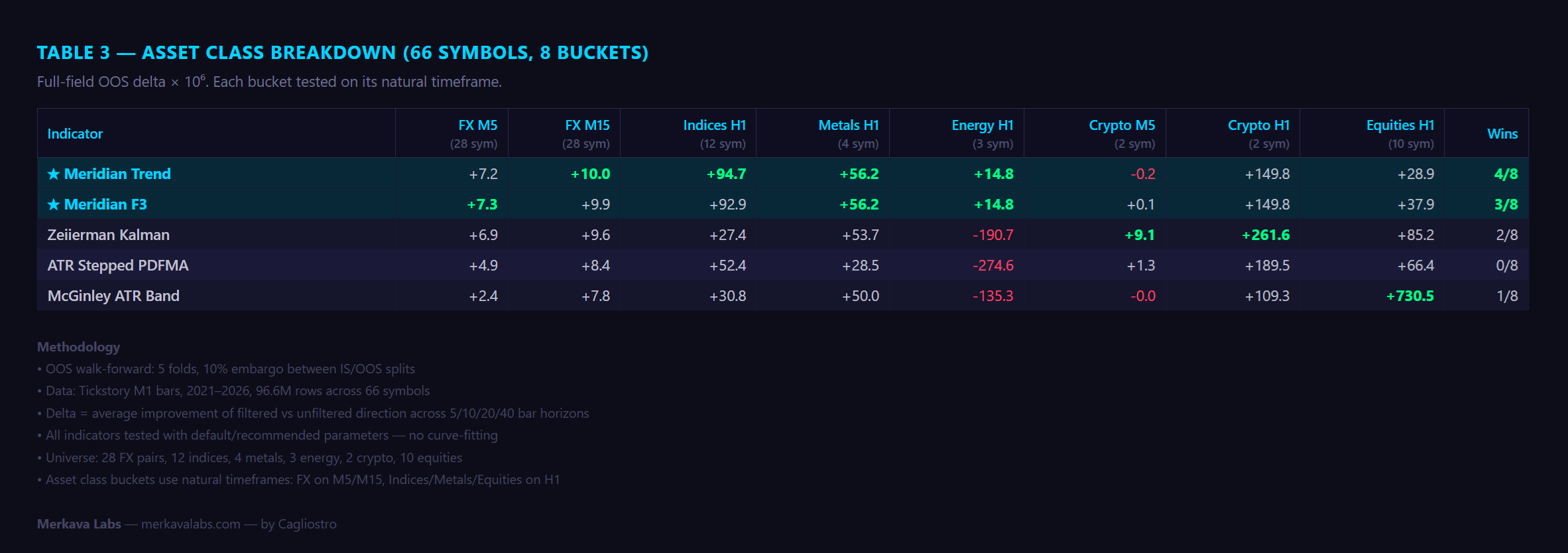Click the star icon beside Meridian F3
This screenshot has height=553, width=1568.
tap(54, 204)
